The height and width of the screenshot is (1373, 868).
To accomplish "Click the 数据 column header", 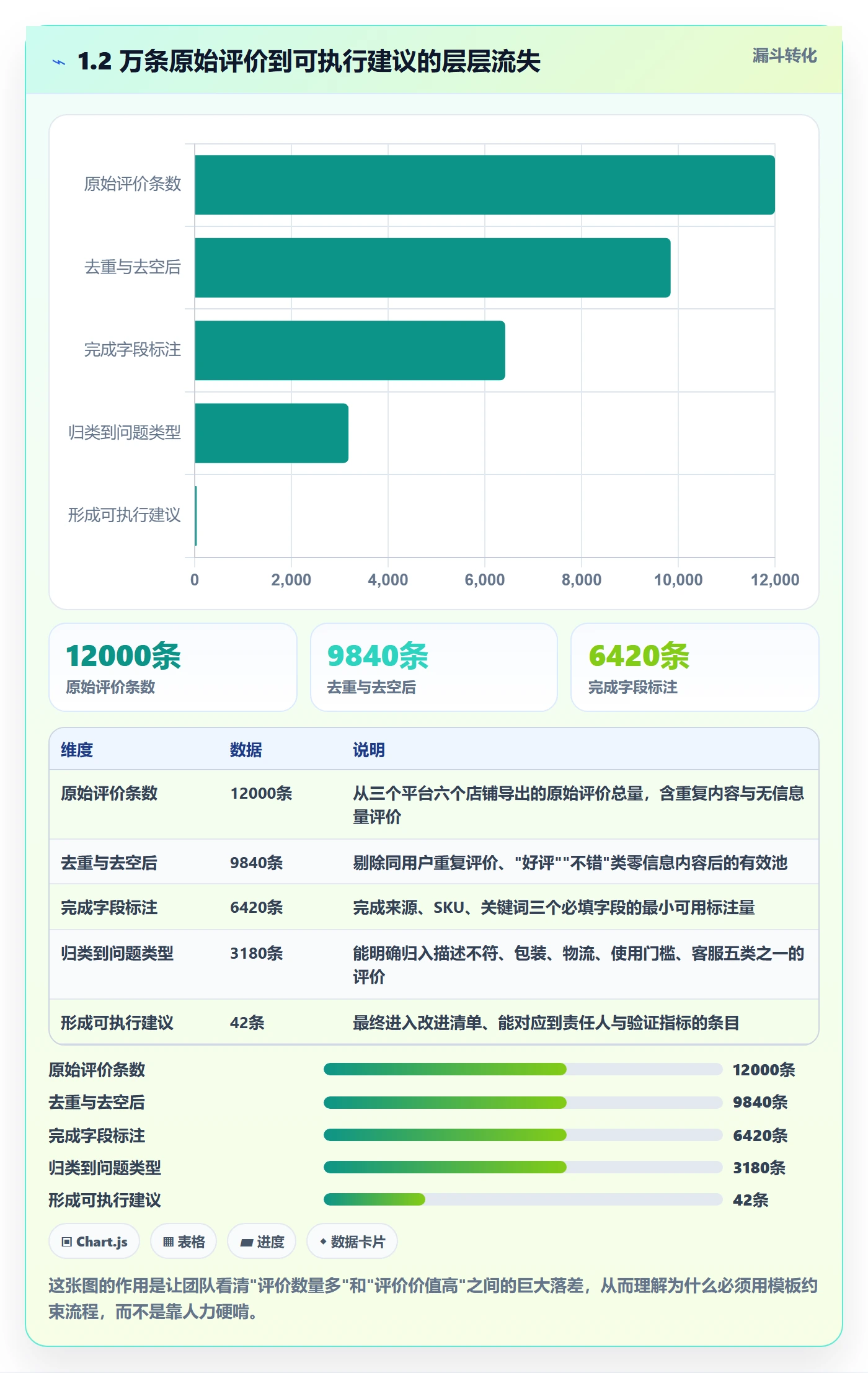I will tap(246, 750).
